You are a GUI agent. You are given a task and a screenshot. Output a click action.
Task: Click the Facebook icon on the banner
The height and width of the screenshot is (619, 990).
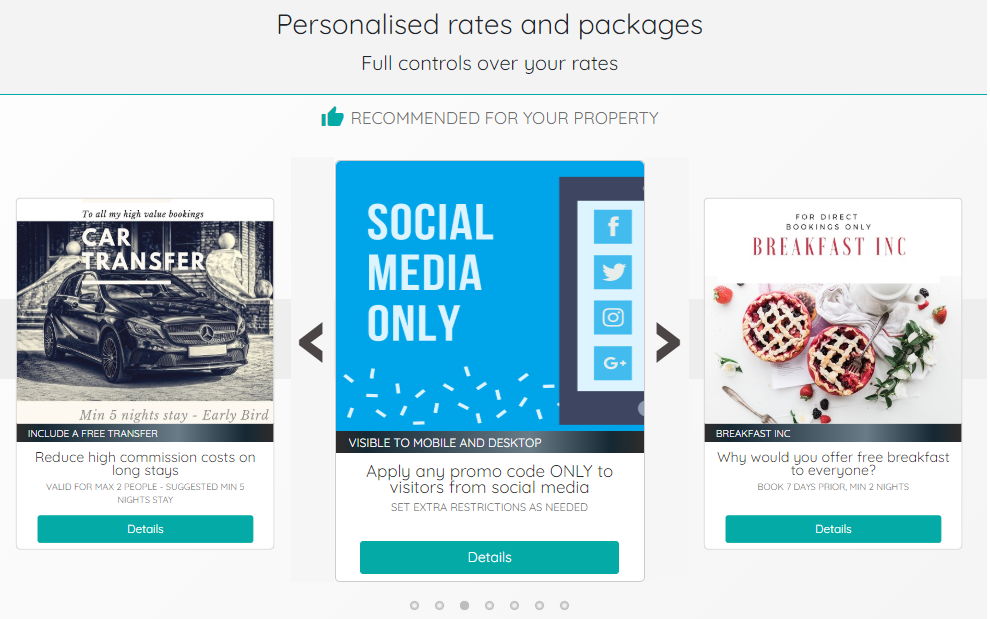pyautogui.click(x=612, y=227)
